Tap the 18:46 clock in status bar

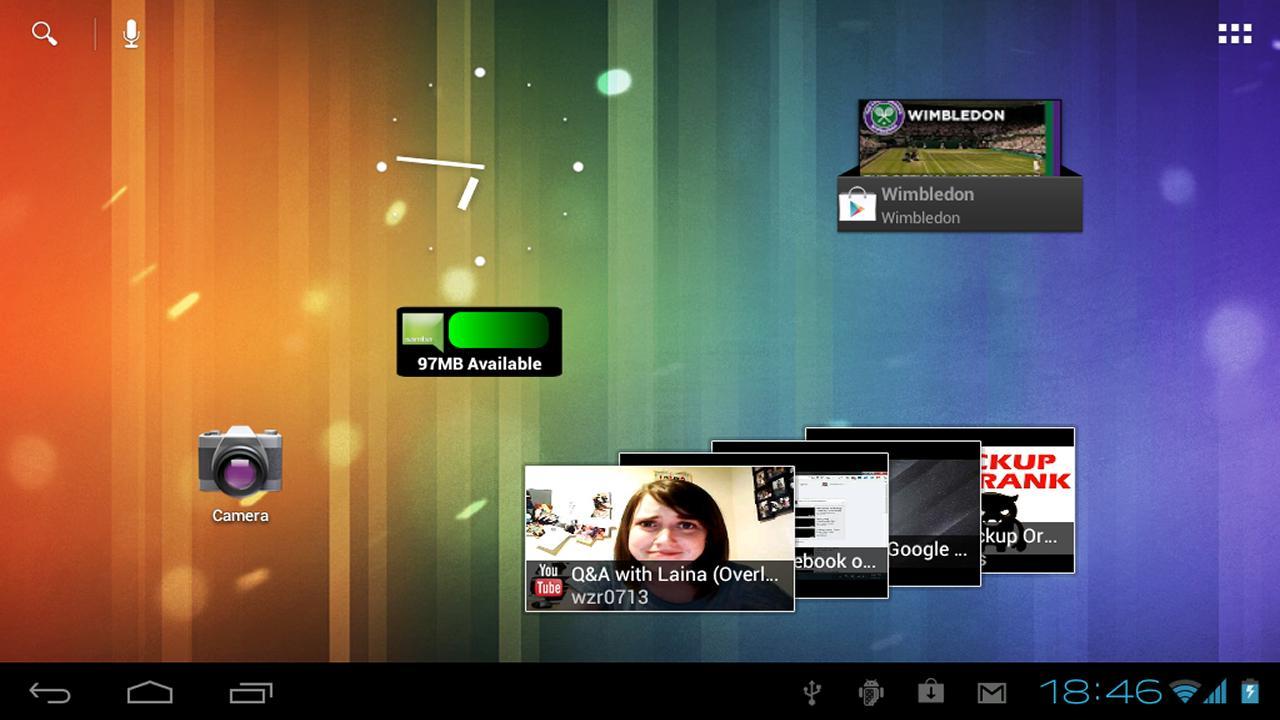[x=1101, y=691]
